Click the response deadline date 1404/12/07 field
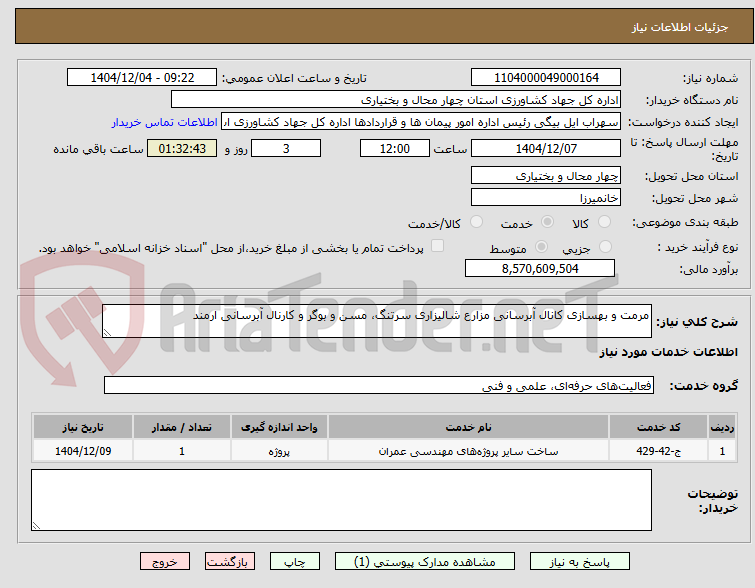Image resolution: width=755 pixels, height=588 pixels. (x=546, y=148)
